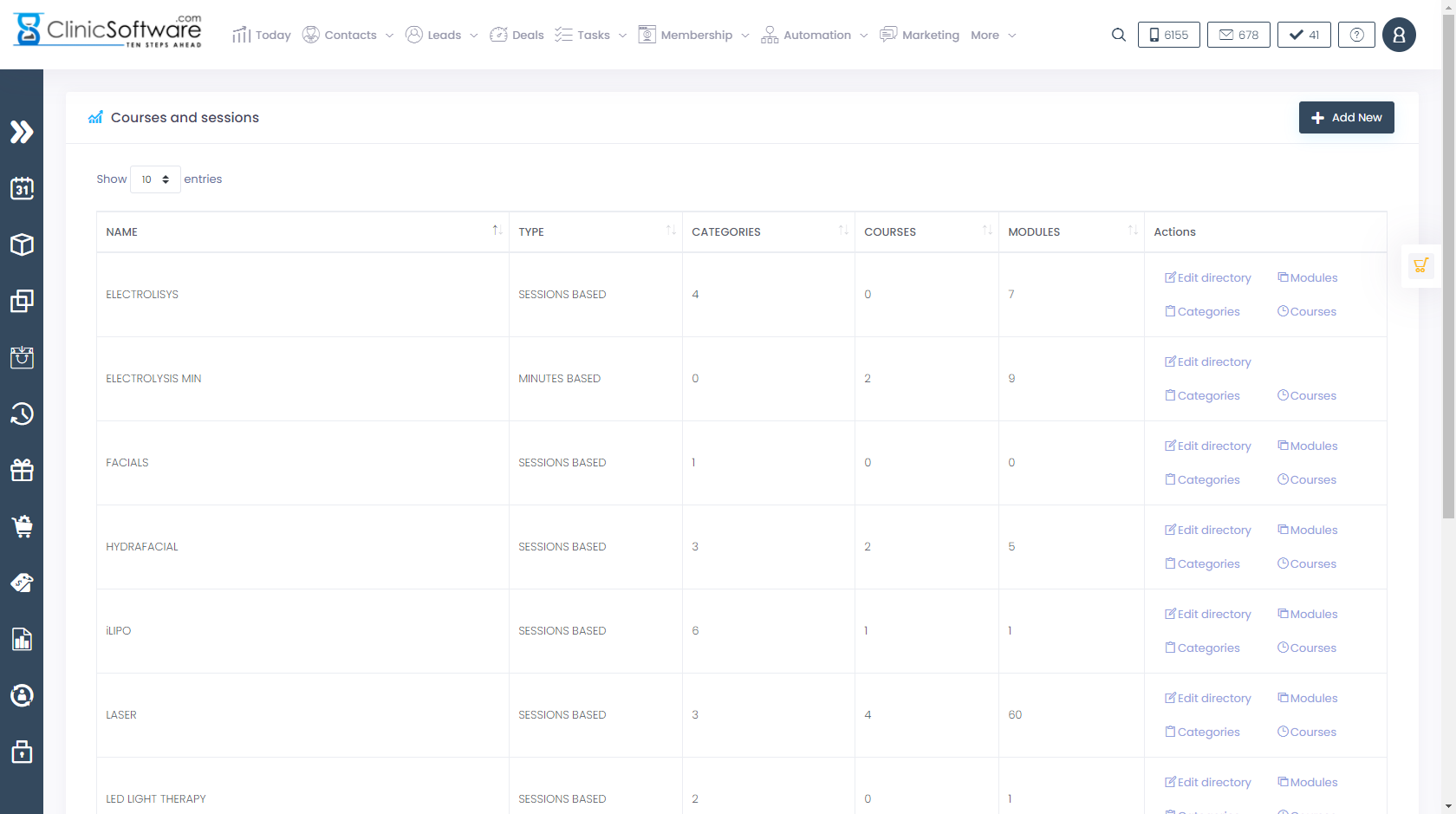Click the help question mark button
The image size is (1456, 814).
(1356, 35)
